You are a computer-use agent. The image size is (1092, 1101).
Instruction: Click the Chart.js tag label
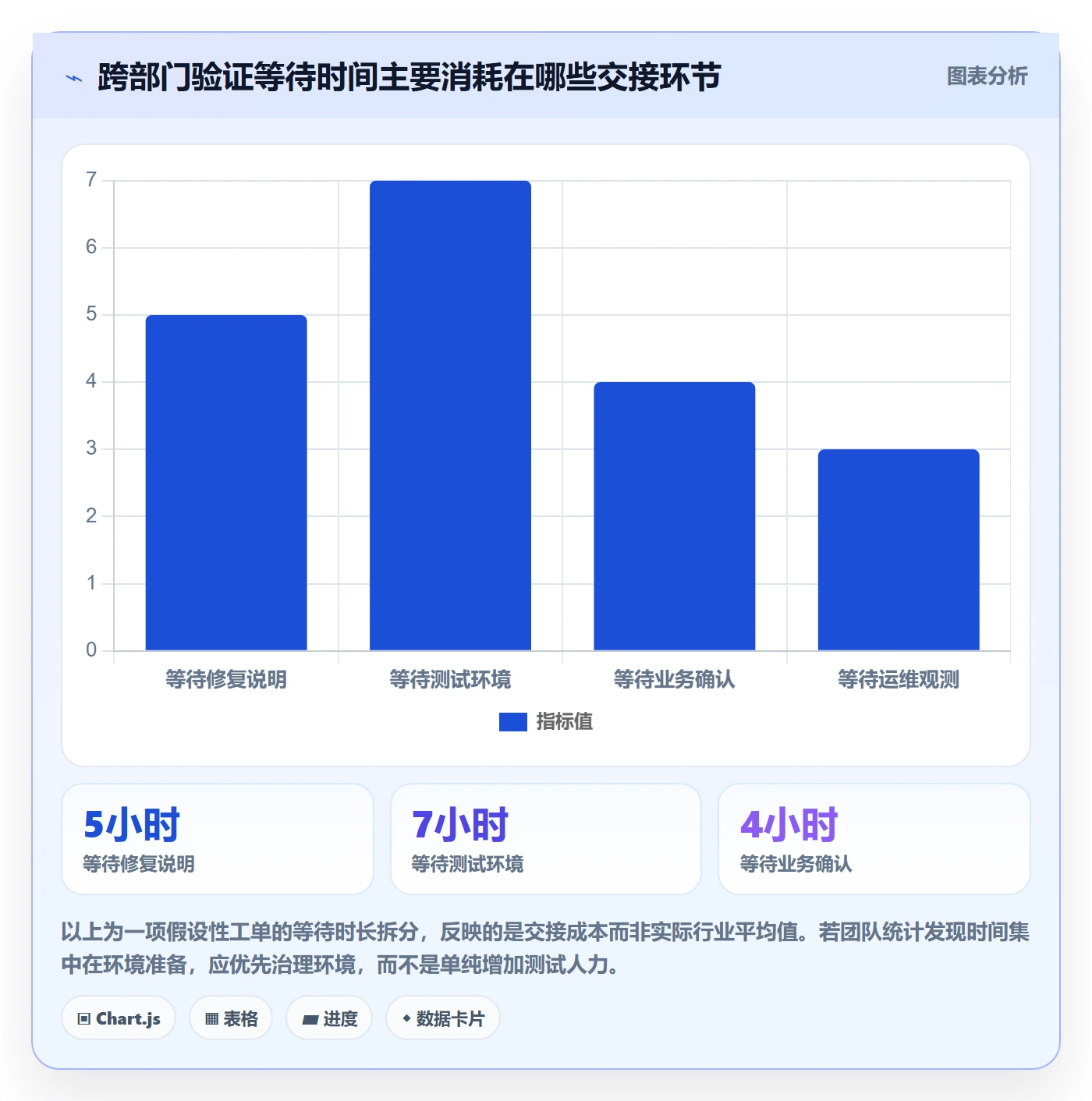click(129, 1019)
